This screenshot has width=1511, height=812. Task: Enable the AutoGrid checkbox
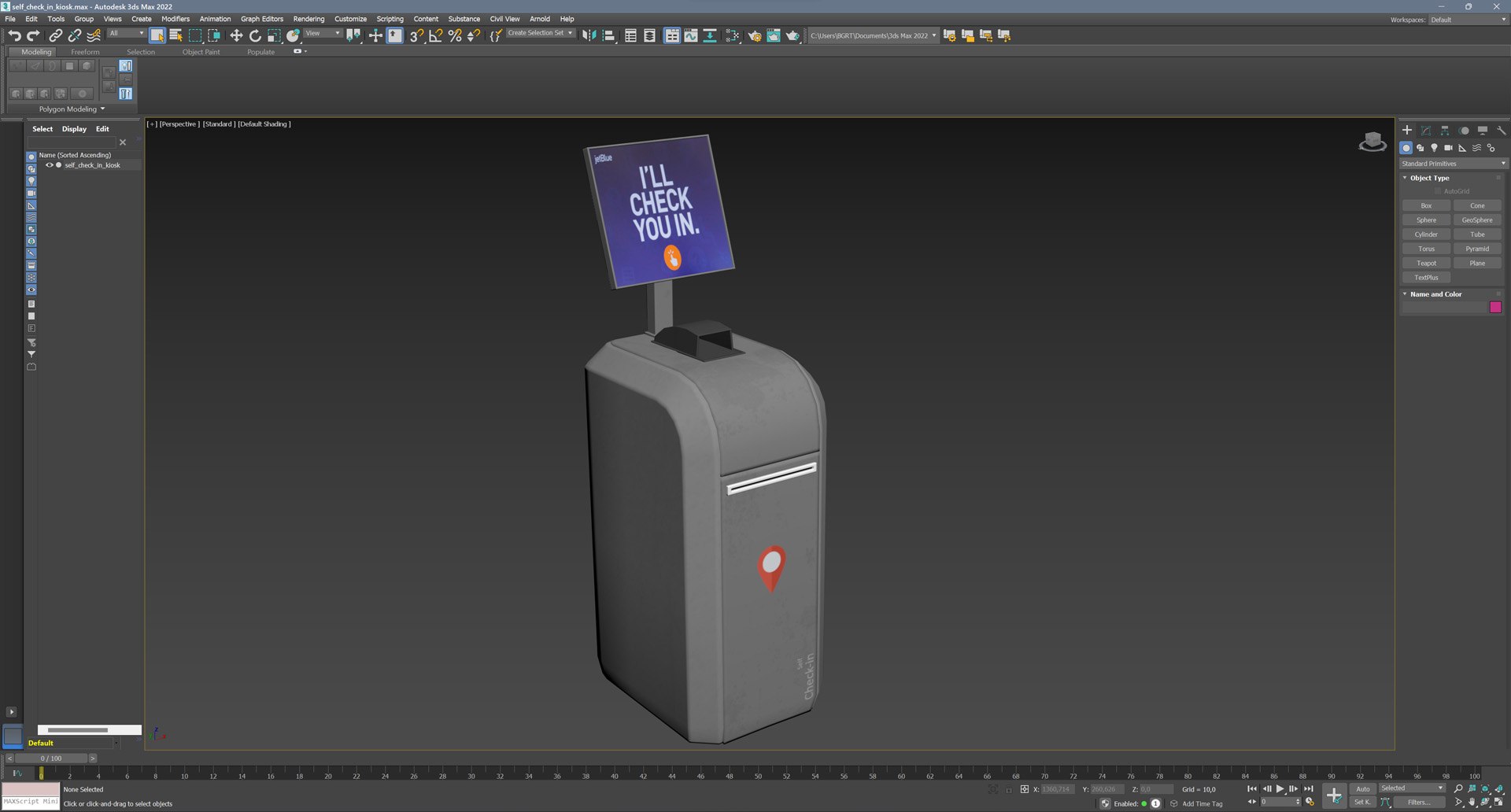pyautogui.click(x=1437, y=191)
